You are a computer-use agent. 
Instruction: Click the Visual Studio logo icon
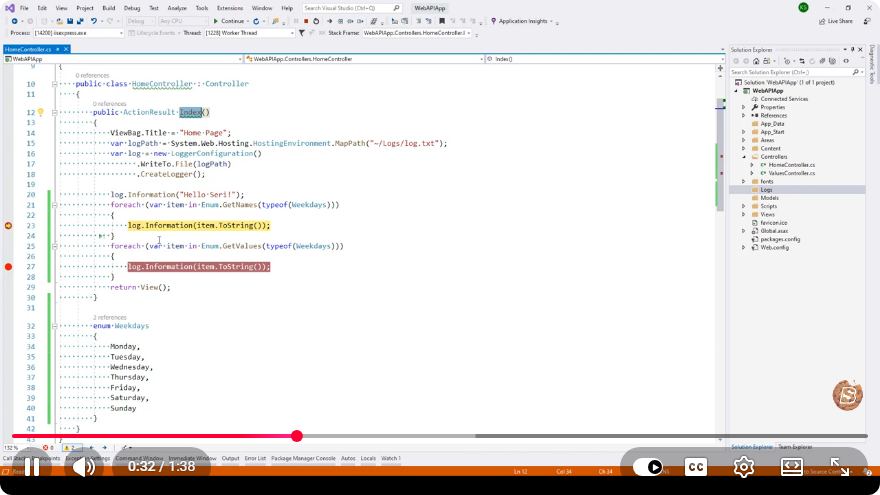tap(10, 8)
